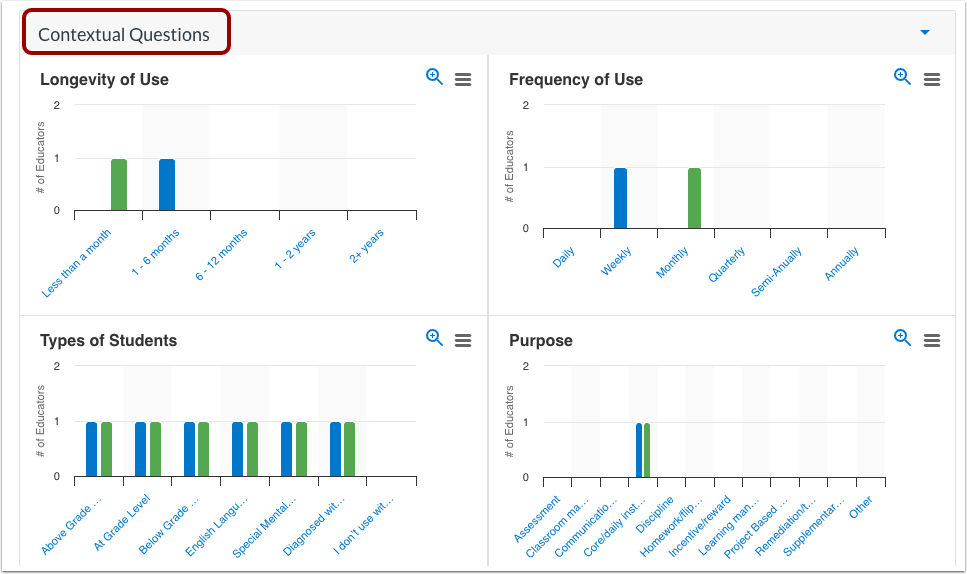This screenshot has width=967, height=574.
Task: Collapse the Contextual Questions section arrow
Action: click(x=924, y=32)
